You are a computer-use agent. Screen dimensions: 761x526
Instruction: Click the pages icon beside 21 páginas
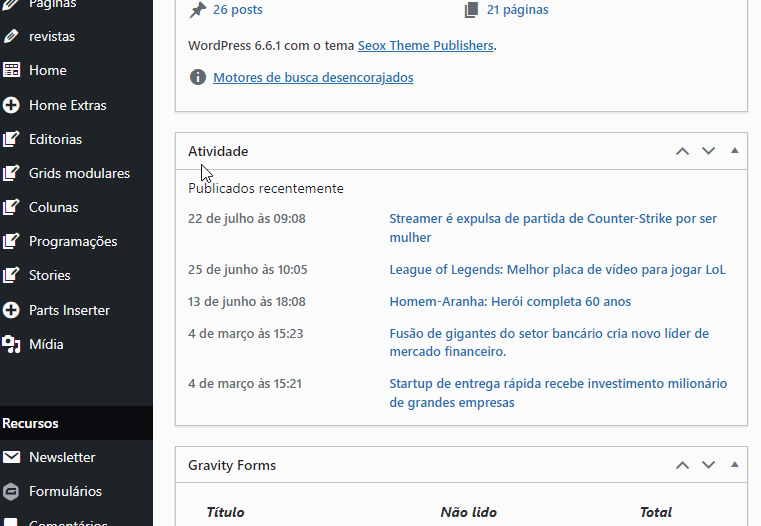[471, 10]
